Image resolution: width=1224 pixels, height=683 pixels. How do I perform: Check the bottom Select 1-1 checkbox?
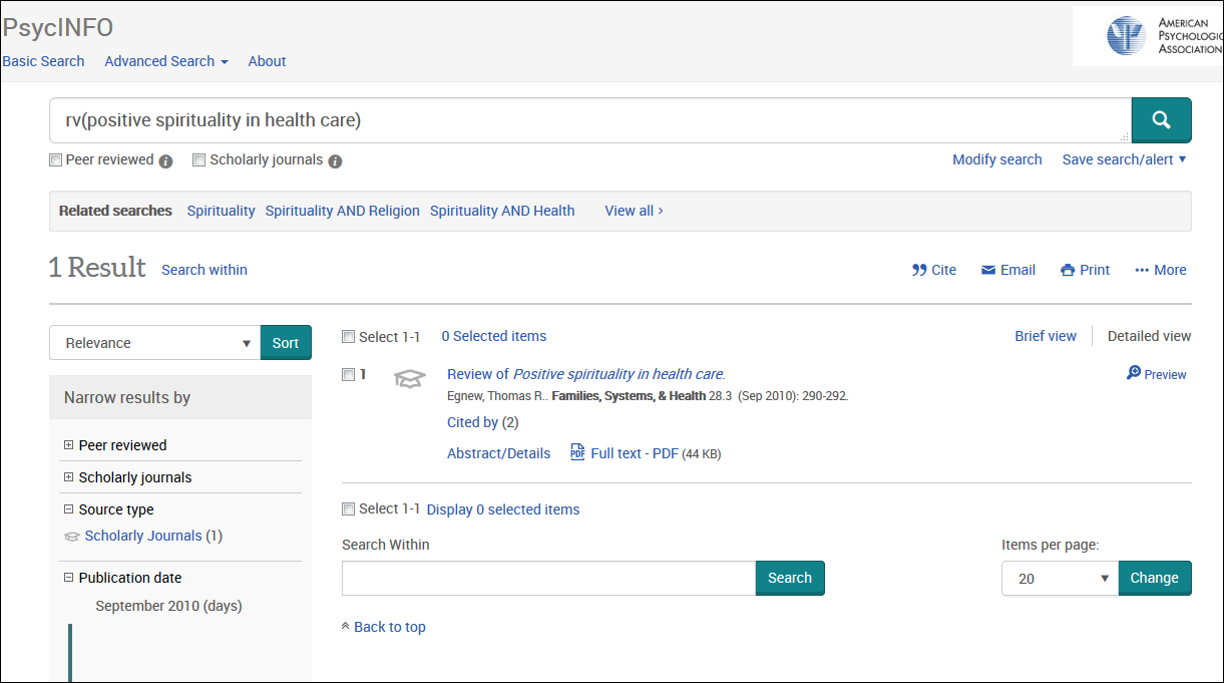pyautogui.click(x=348, y=509)
